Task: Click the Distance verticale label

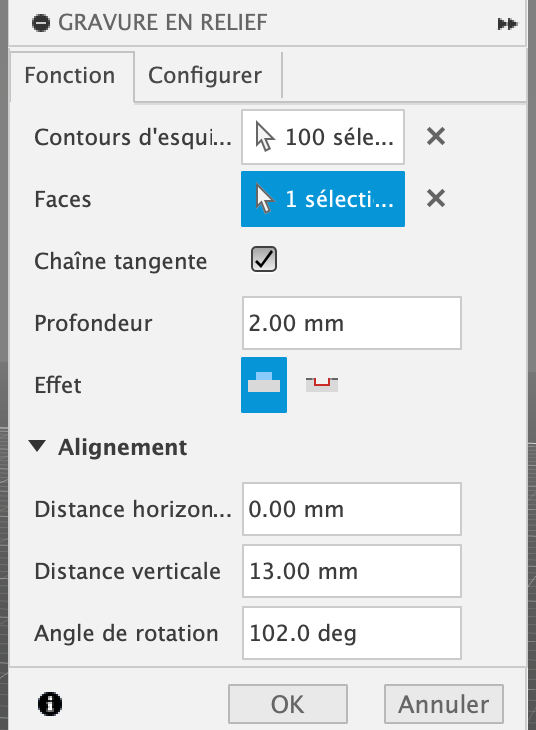Action: click(127, 571)
